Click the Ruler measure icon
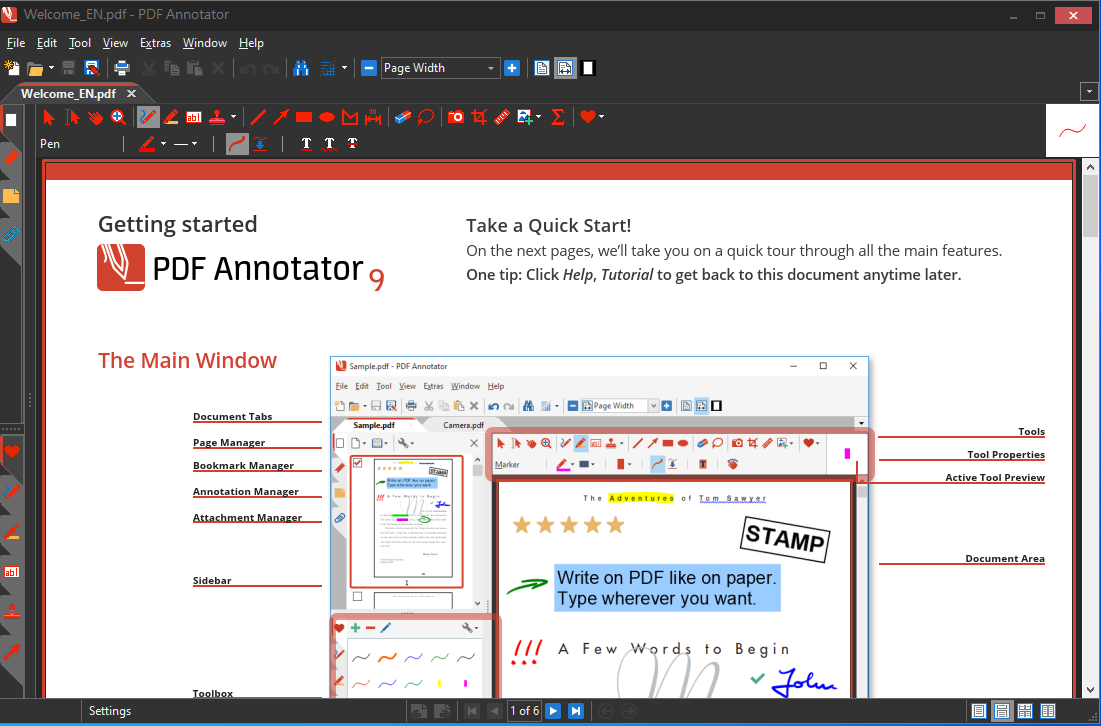Screen dimensions: 1101x726 tap(501, 117)
